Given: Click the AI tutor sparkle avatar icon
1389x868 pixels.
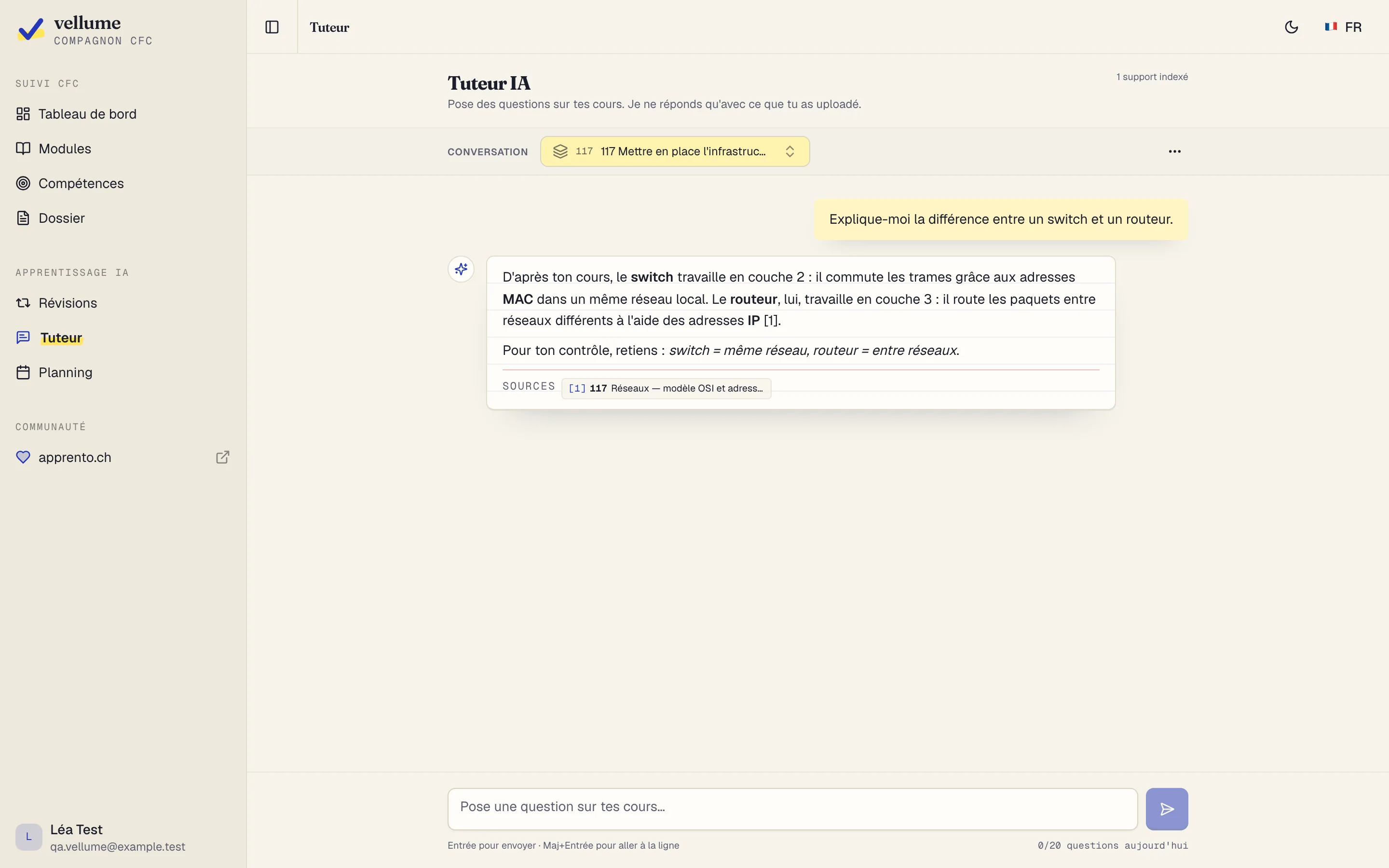Looking at the screenshot, I should pyautogui.click(x=461, y=269).
